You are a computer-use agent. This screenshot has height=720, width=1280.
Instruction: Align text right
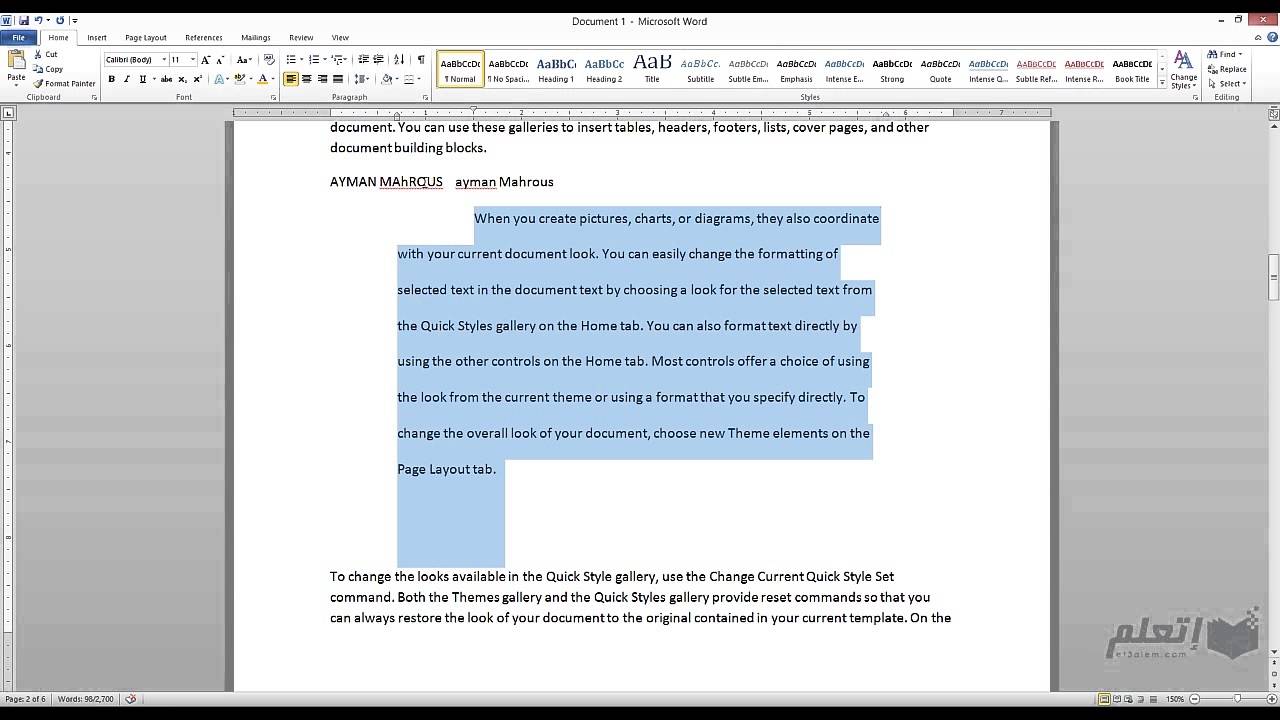tap(322, 79)
